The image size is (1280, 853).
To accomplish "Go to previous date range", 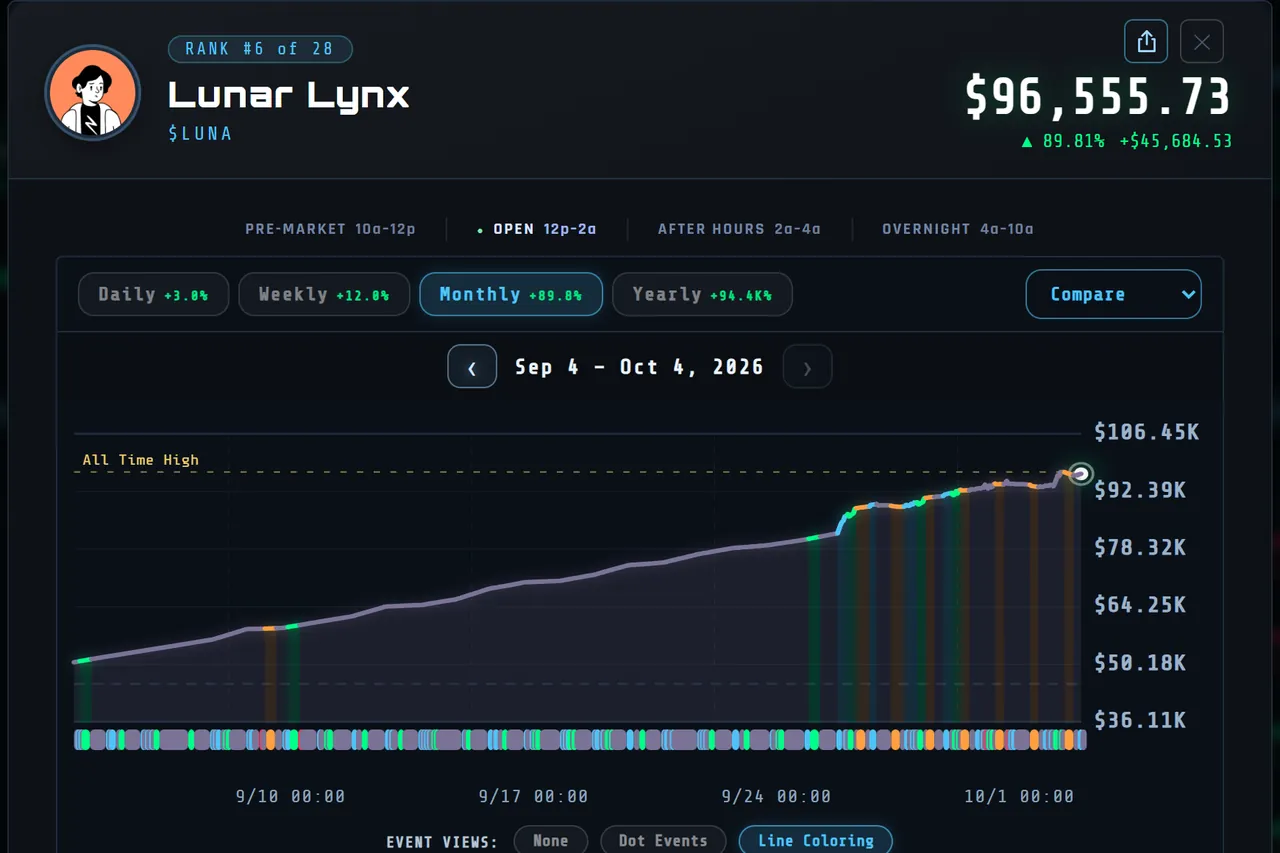I will [x=472, y=367].
